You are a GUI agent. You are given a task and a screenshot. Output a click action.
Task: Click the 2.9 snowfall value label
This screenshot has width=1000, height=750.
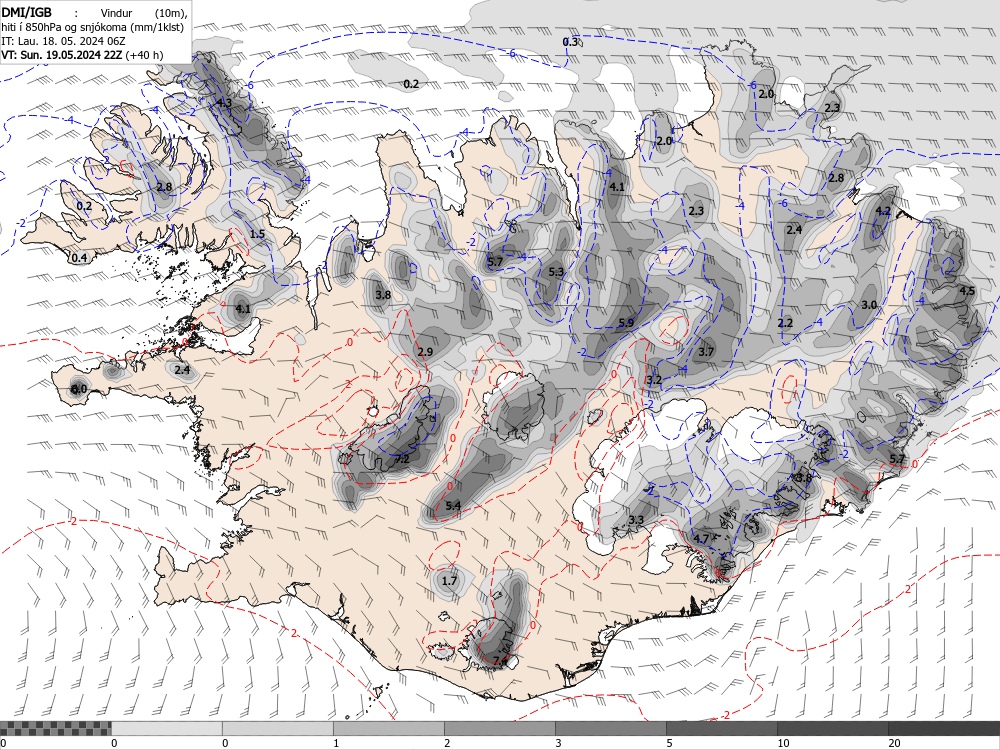[x=425, y=352]
